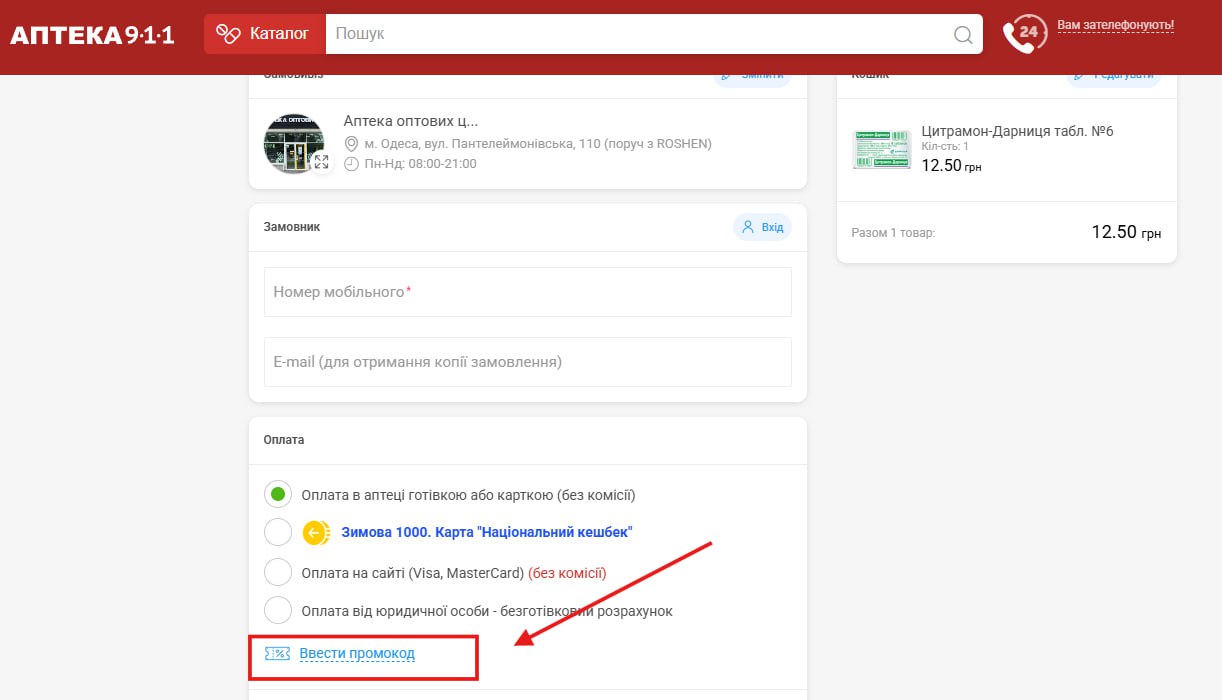
Task: Click the search magnifier icon
Action: [x=963, y=35]
